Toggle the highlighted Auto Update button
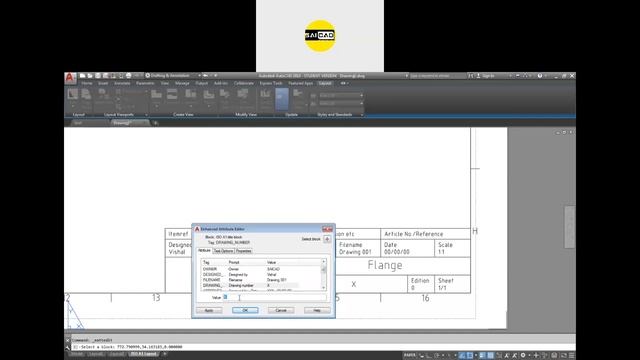 282,99
